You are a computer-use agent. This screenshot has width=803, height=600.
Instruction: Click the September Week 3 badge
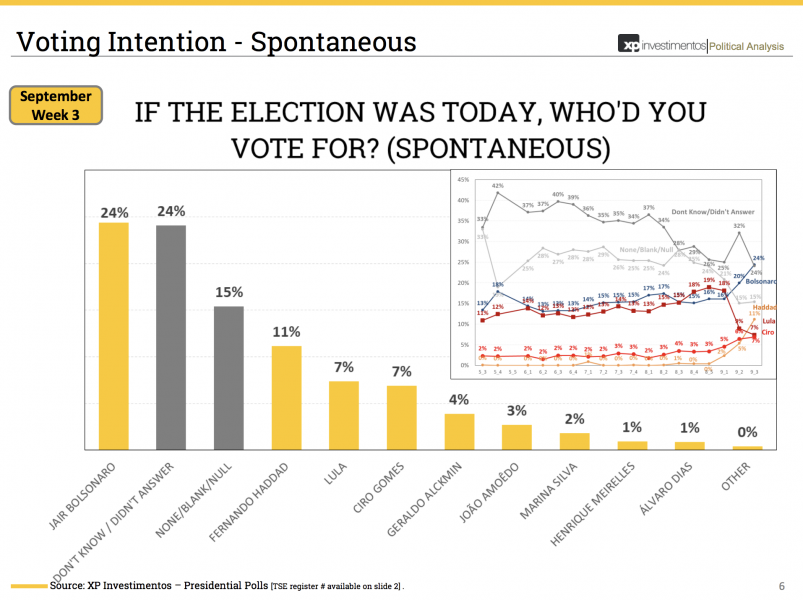[55, 105]
